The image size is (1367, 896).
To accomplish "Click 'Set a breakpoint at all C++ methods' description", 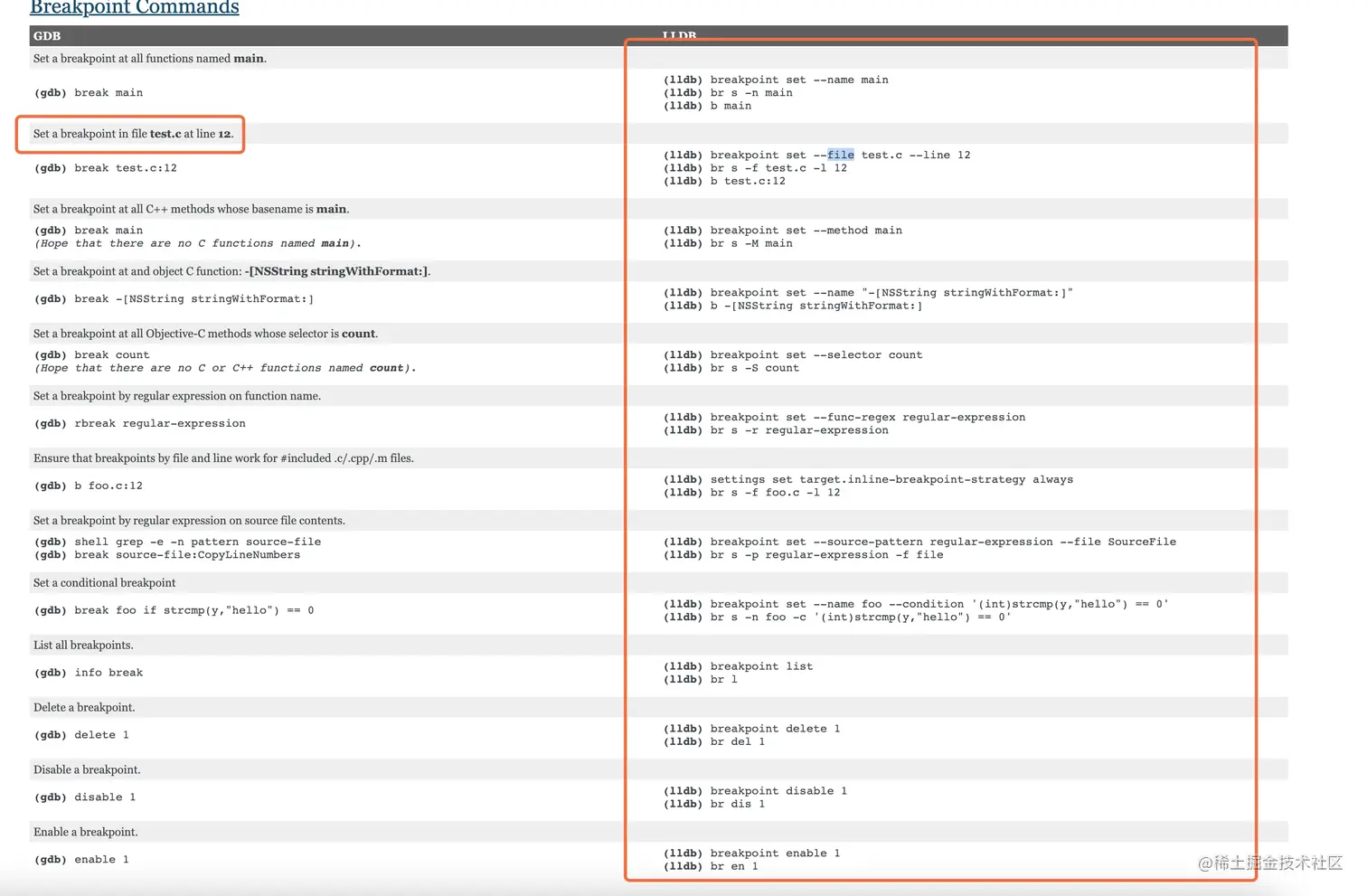I will pos(191,209).
